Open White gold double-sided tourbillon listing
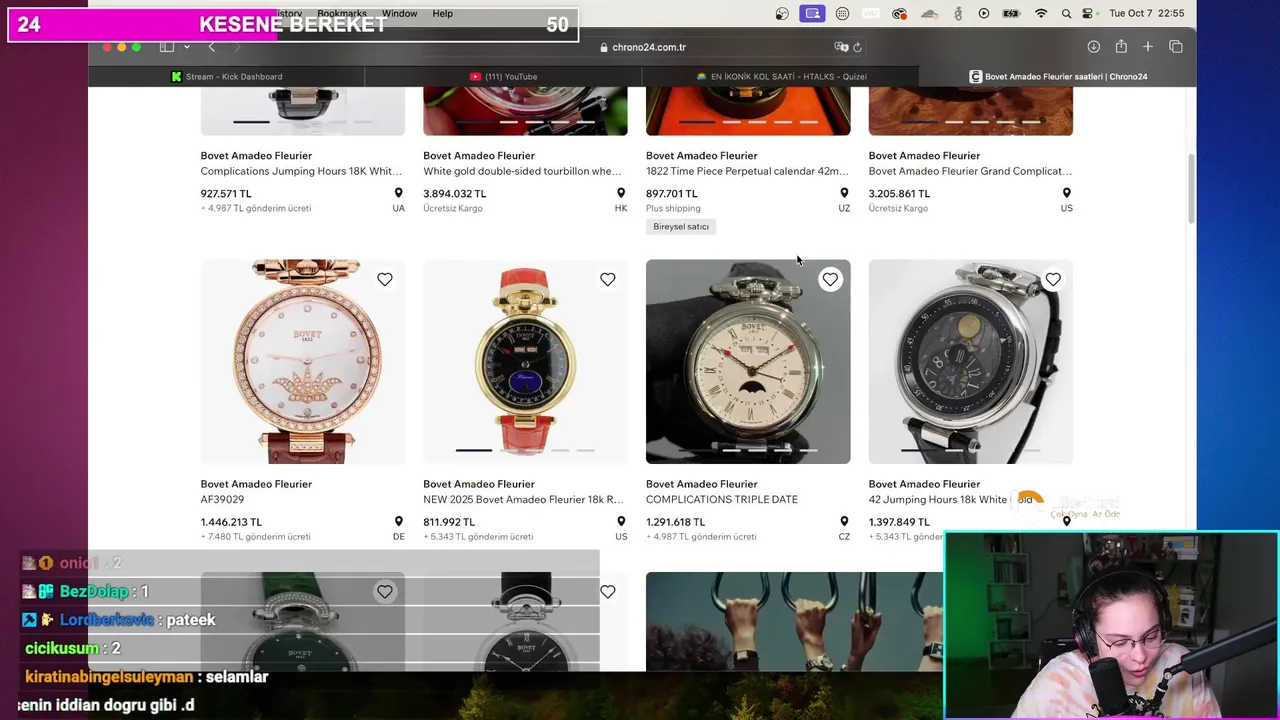This screenshot has height=720, width=1280. tap(522, 171)
